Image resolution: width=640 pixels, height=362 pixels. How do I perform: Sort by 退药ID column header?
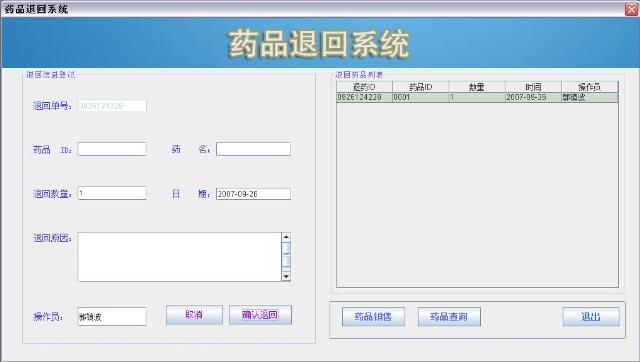[x=364, y=87]
